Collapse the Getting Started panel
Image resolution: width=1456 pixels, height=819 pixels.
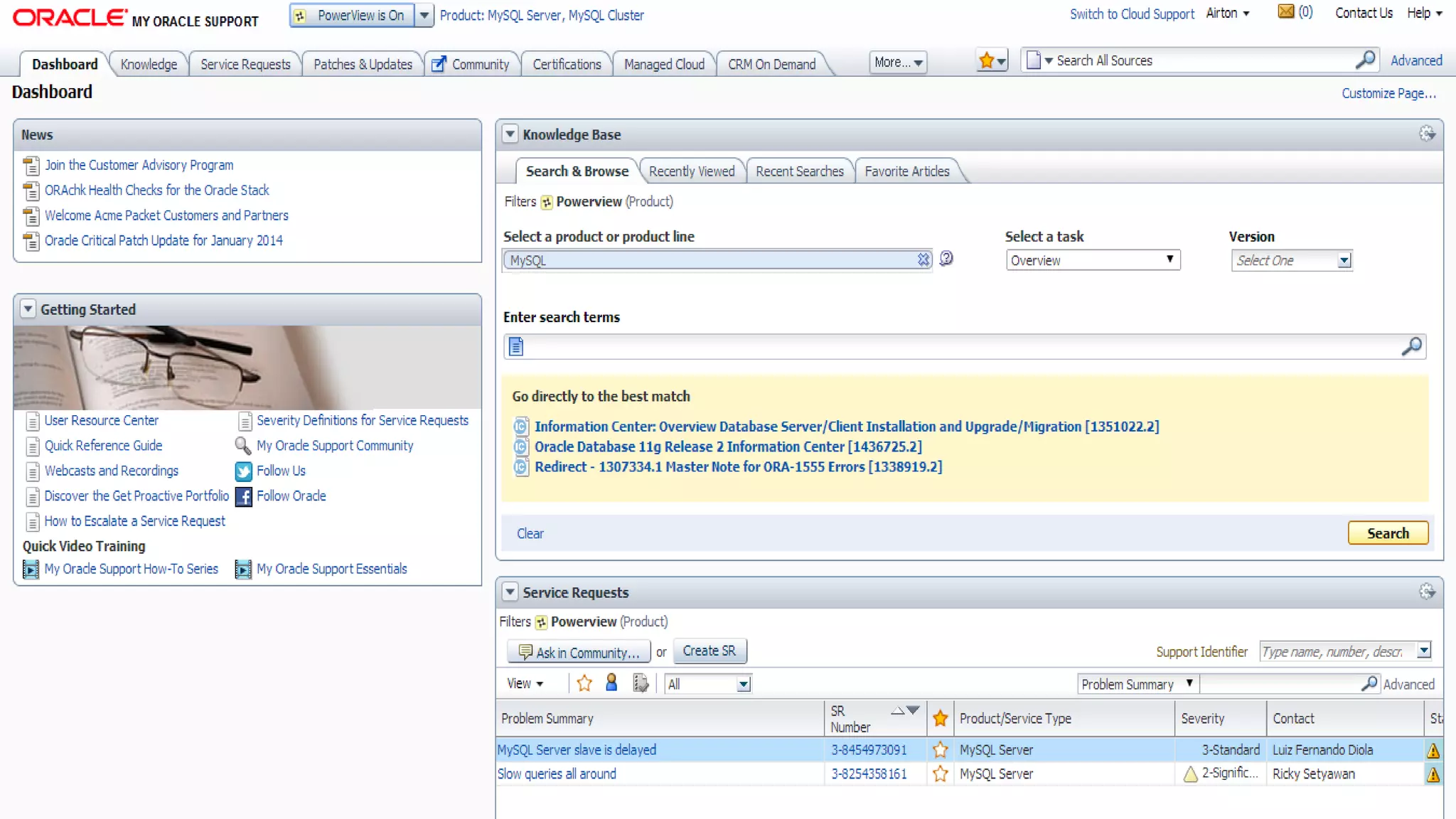28,309
